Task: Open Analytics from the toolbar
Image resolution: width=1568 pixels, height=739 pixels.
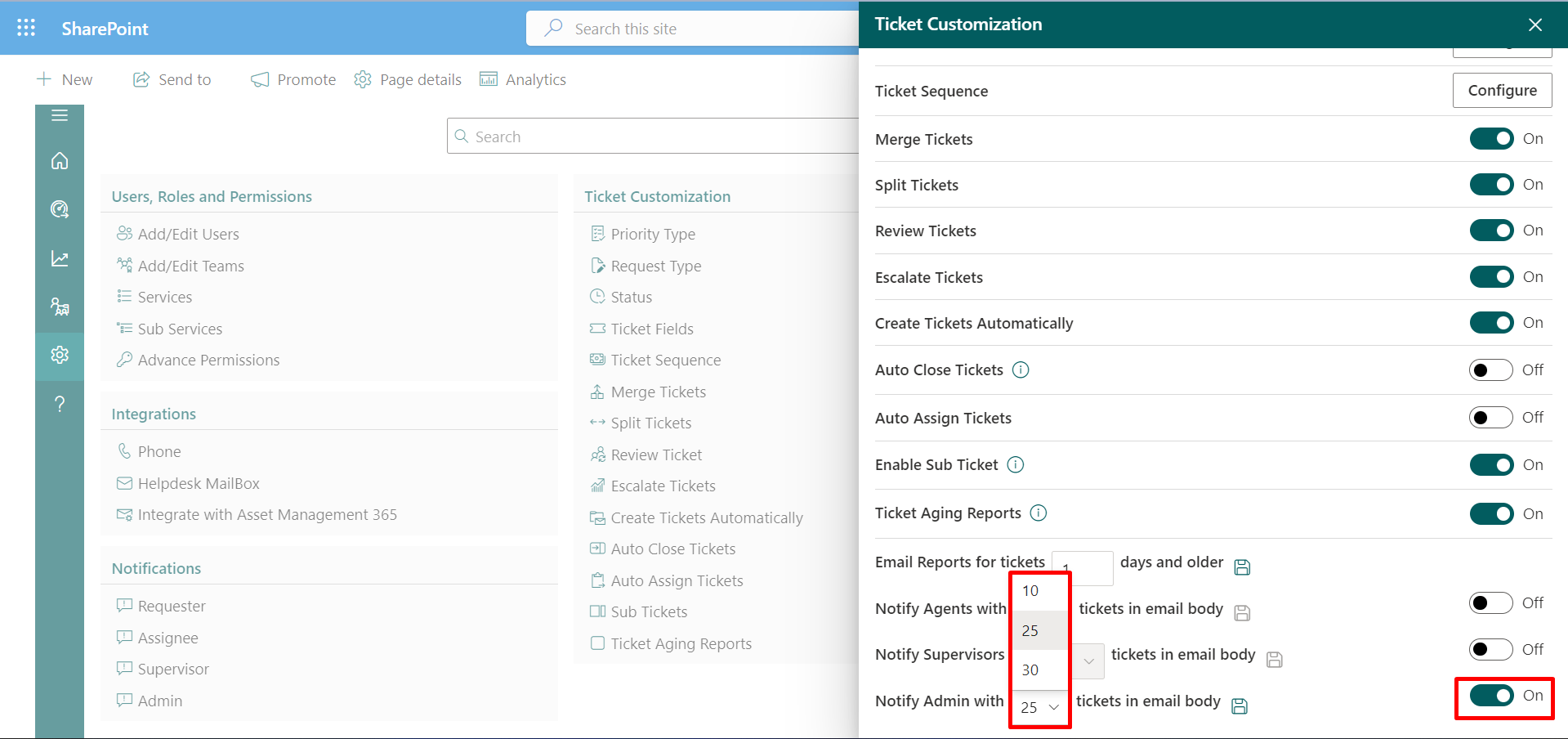Action: point(523,79)
